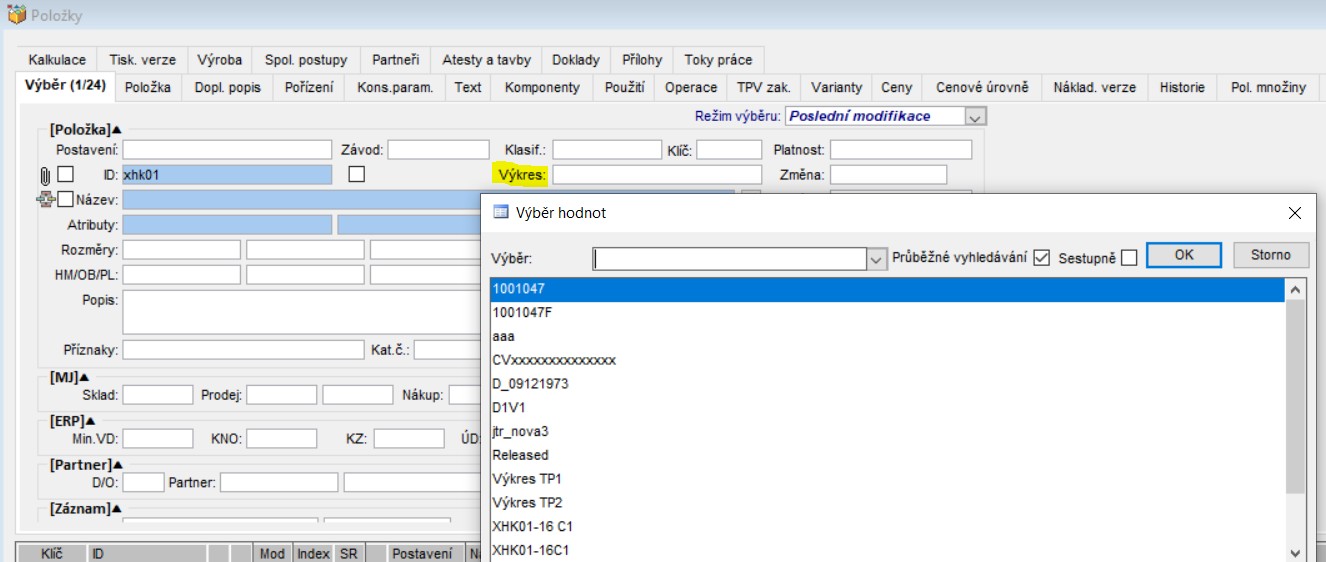This screenshot has height=562, width=1326.
Task: Click the Položky window package icon
Action: tap(16, 15)
